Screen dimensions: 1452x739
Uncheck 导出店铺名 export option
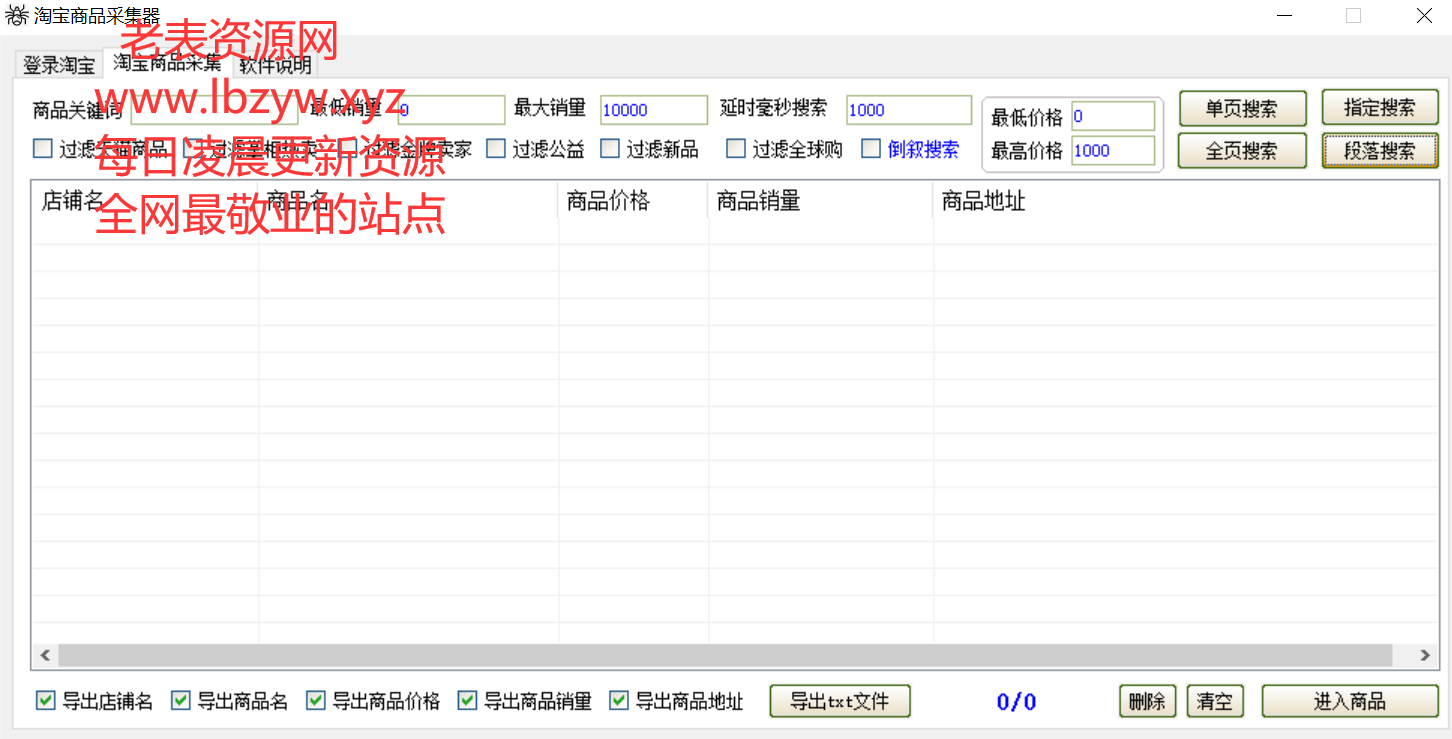45,701
